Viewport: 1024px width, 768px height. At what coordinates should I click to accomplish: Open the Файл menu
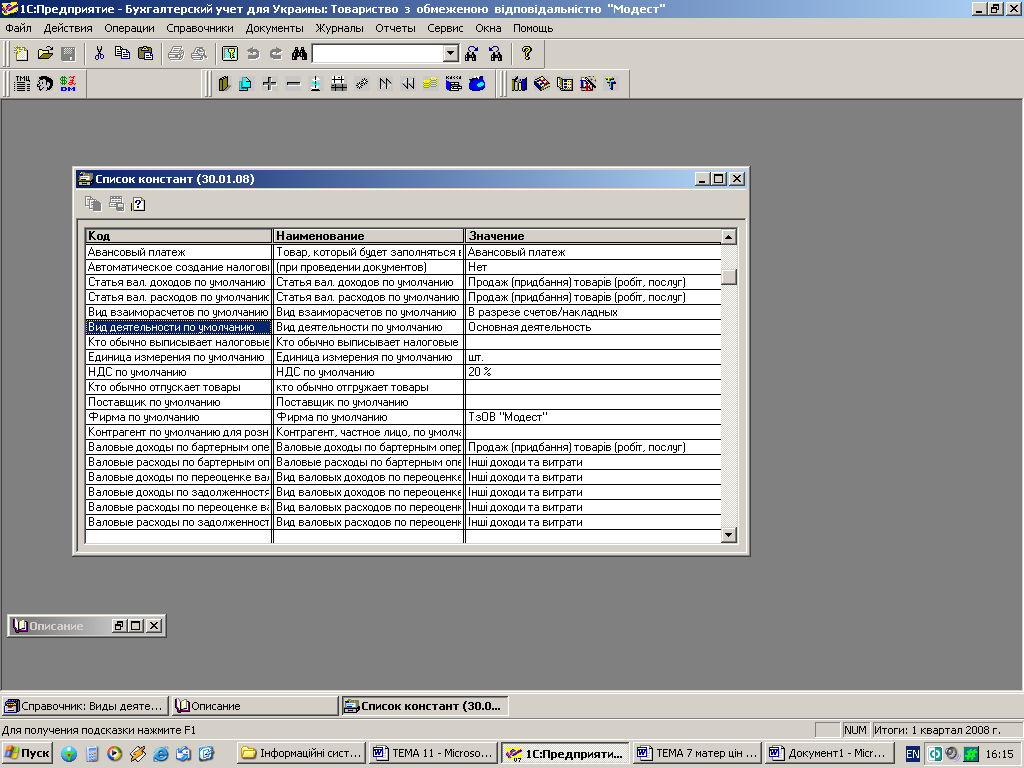pyautogui.click(x=18, y=28)
